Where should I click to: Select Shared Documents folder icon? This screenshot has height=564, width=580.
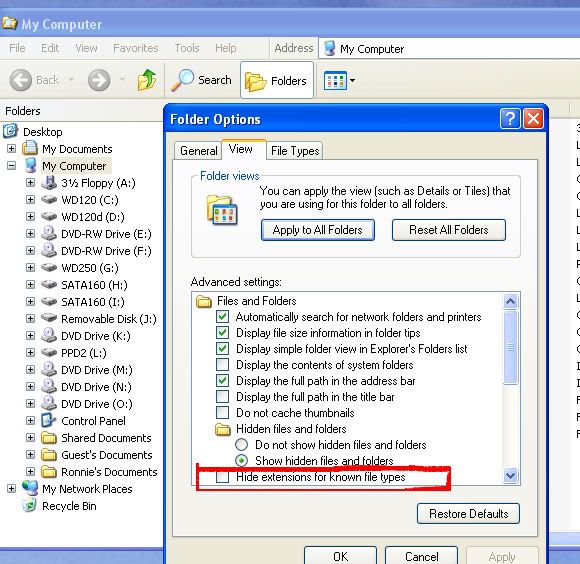pos(48,438)
